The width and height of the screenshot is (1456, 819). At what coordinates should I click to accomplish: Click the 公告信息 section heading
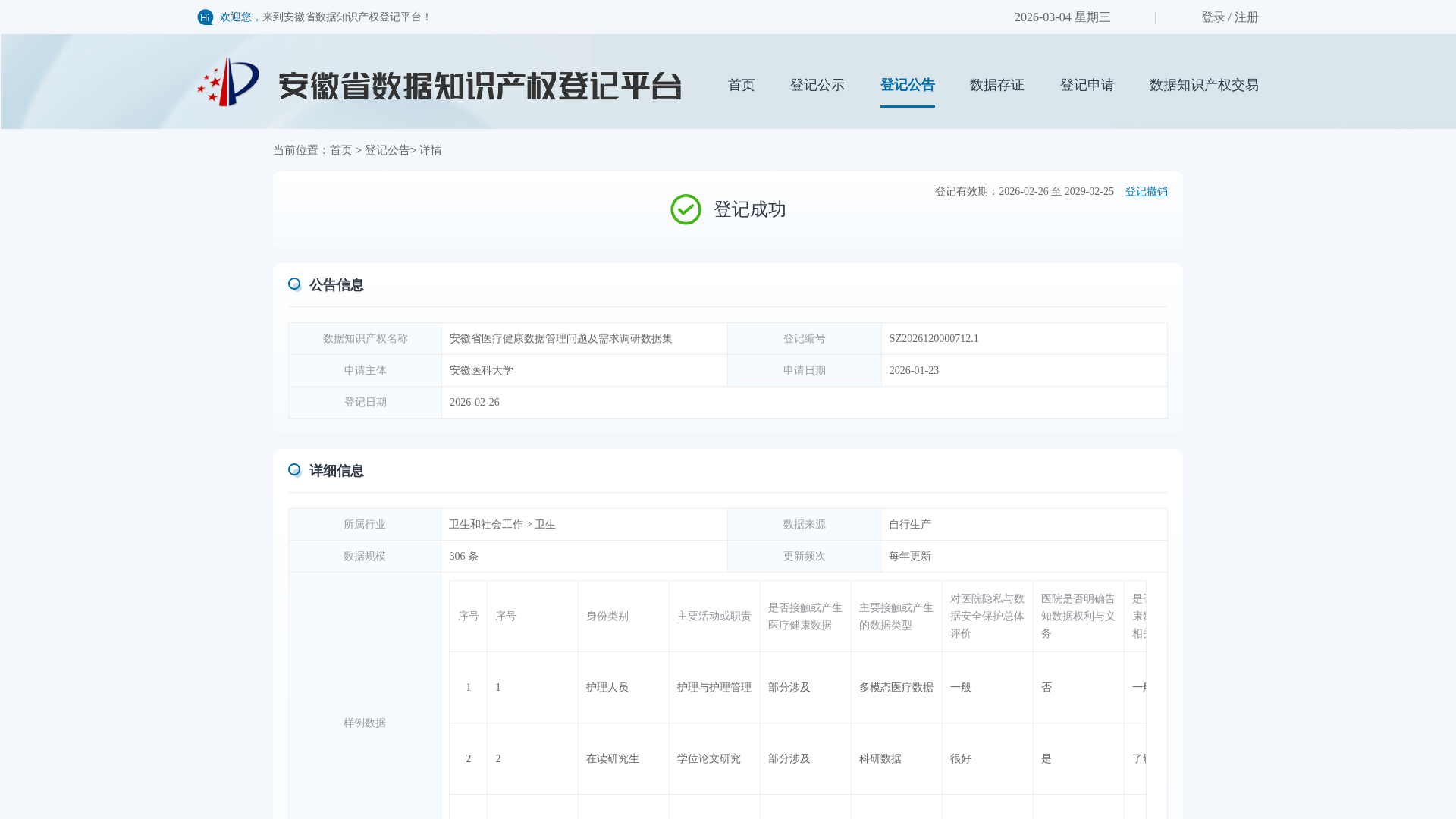336,285
